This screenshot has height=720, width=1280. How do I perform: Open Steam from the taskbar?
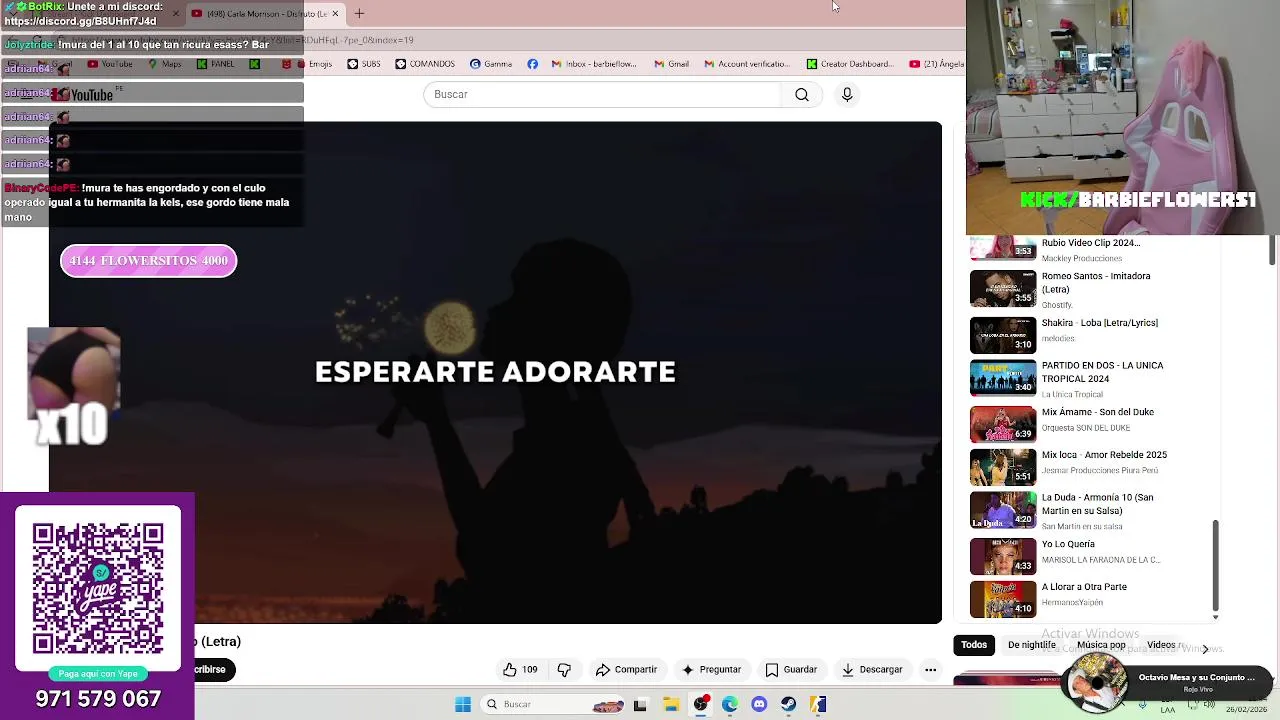tap(788, 705)
